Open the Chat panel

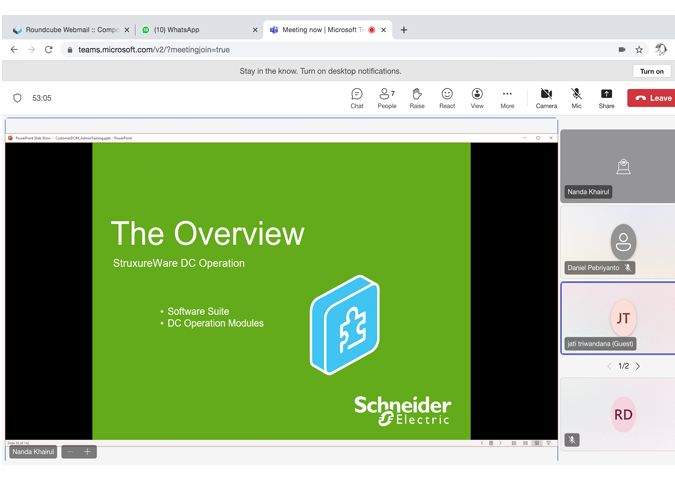click(357, 97)
